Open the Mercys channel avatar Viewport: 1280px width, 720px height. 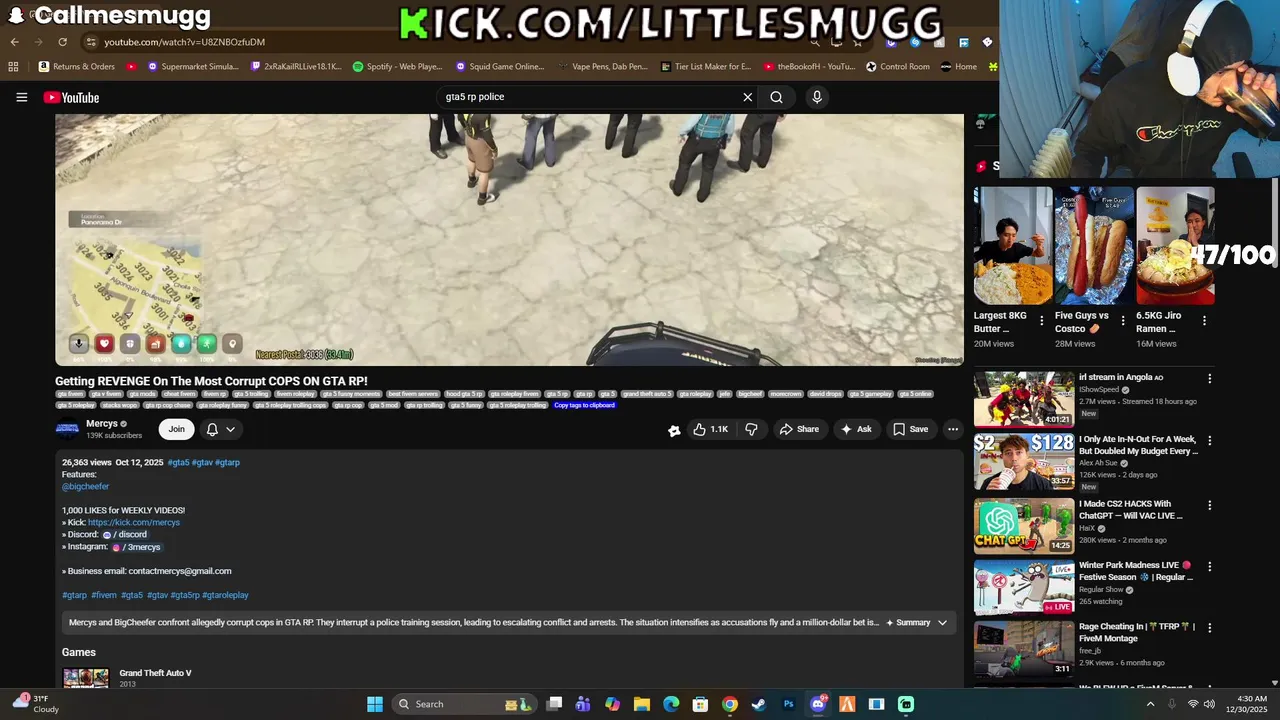pyautogui.click(x=67, y=429)
